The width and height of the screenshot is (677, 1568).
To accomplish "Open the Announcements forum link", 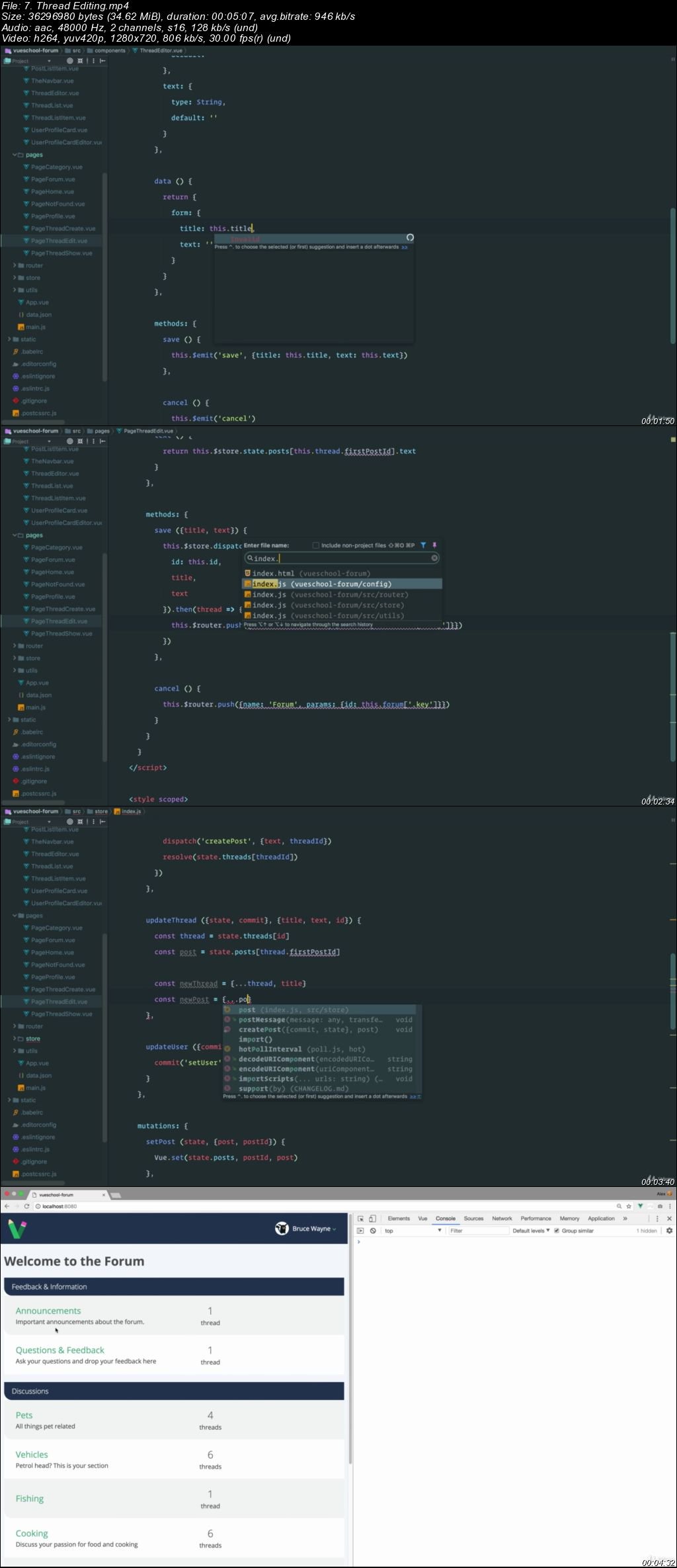I will click(48, 1311).
